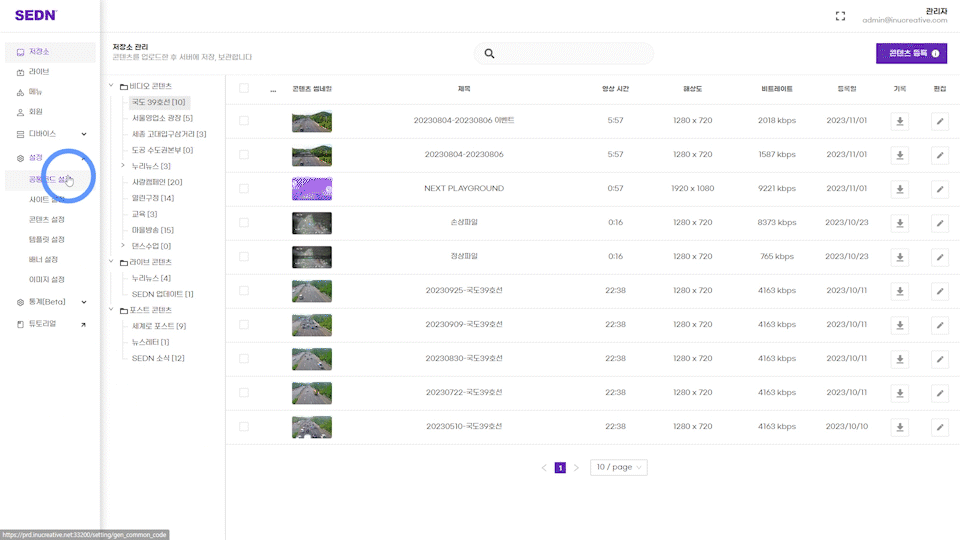Open the column options ellipsis in header

pos(273,90)
